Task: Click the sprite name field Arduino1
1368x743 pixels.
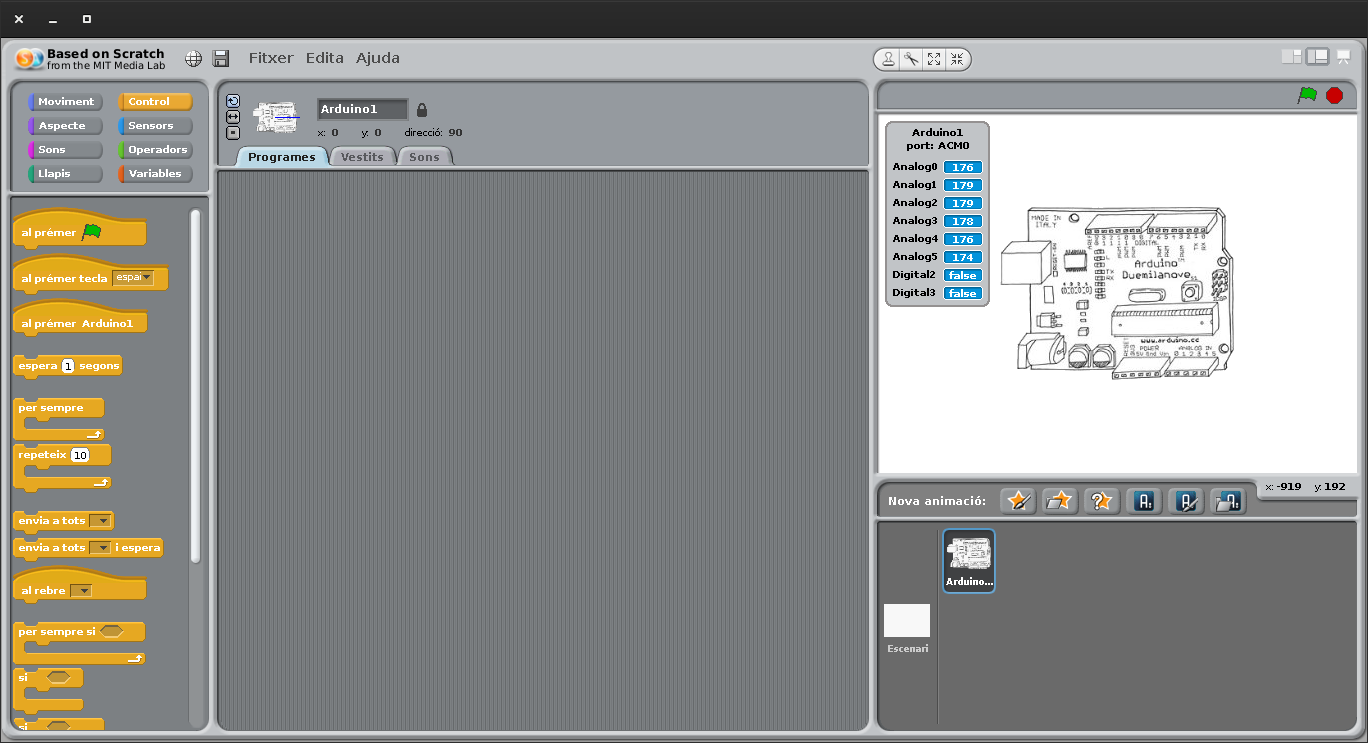Action: tap(362, 109)
